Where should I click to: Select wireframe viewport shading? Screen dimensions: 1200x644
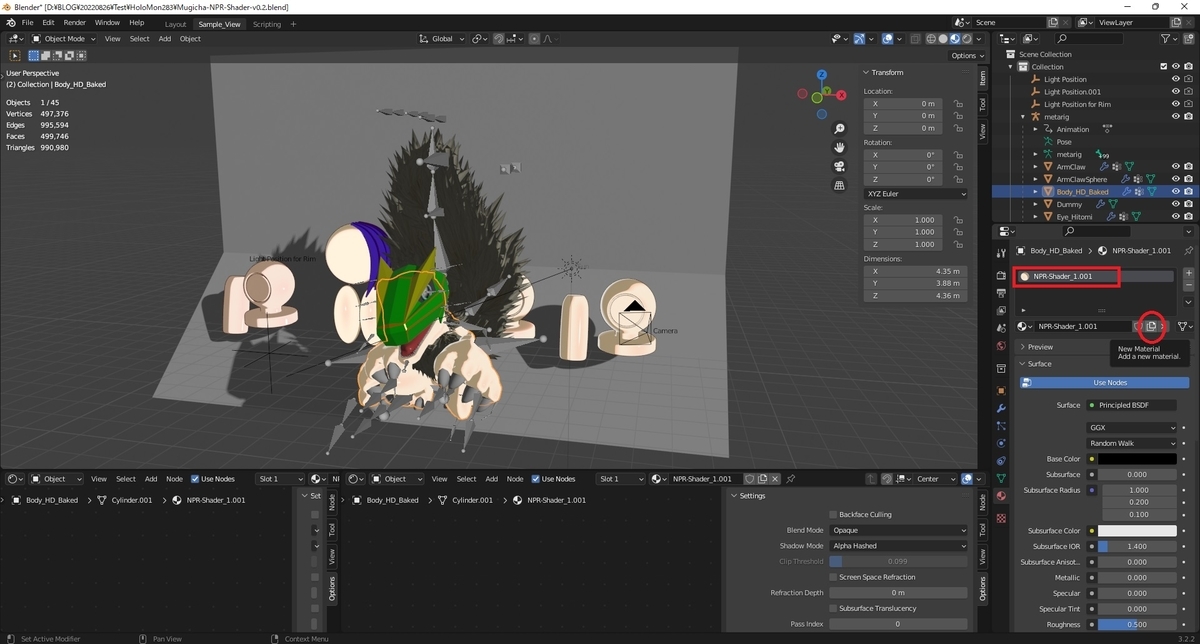coord(931,39)
